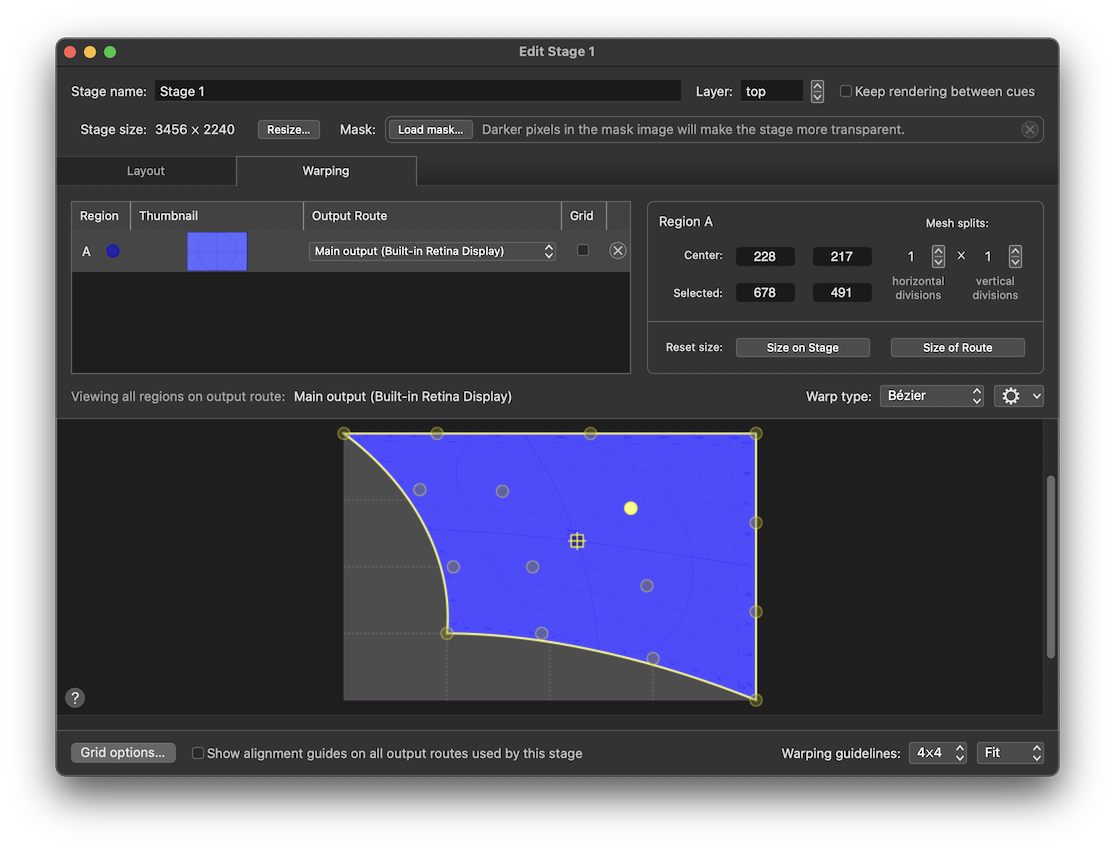Screen dimensions: 1115x850
Task: Enable alignment guides on all output routes
Action: pos(197,753)
